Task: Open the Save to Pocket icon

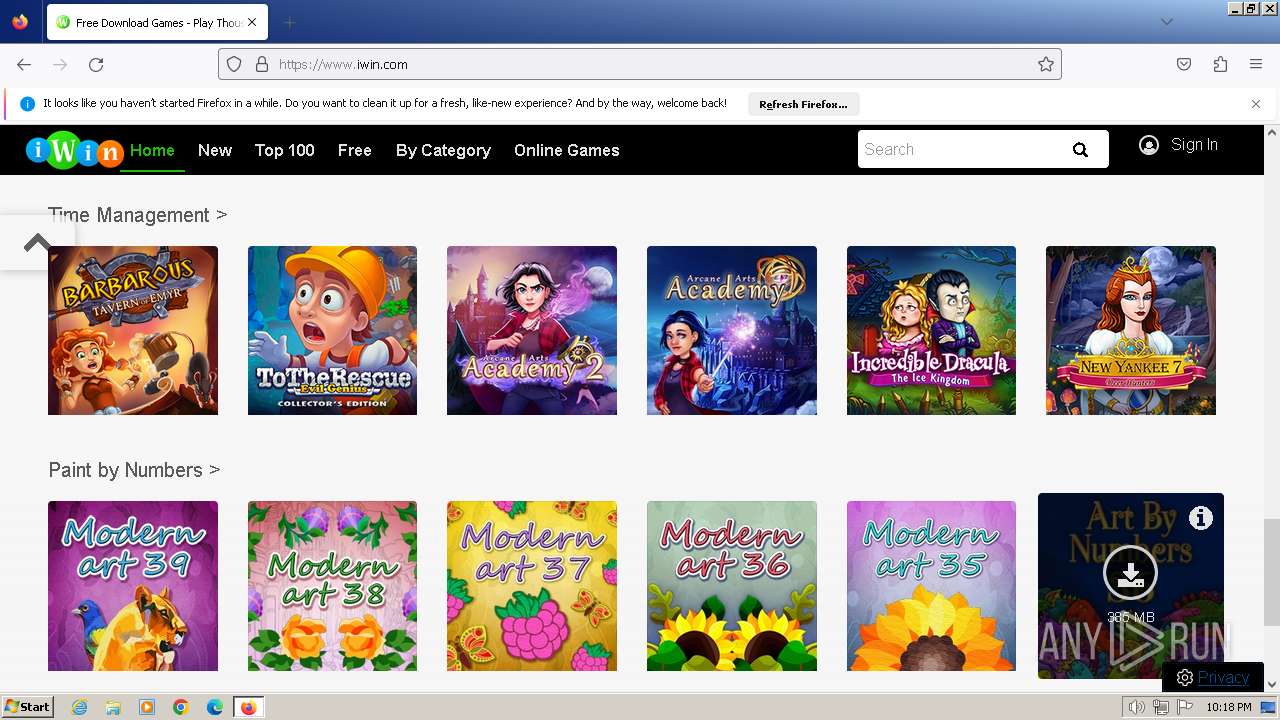Action: coord(1184,64)
